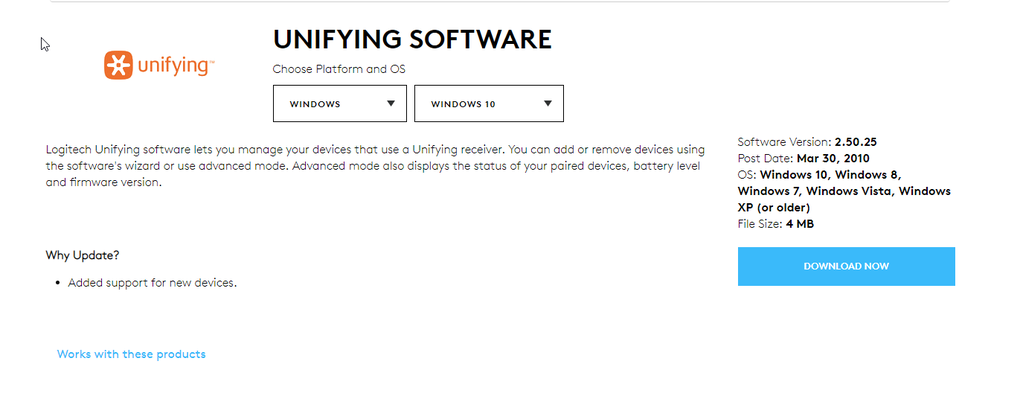Click the supported OS list text

tap(844, 191)
